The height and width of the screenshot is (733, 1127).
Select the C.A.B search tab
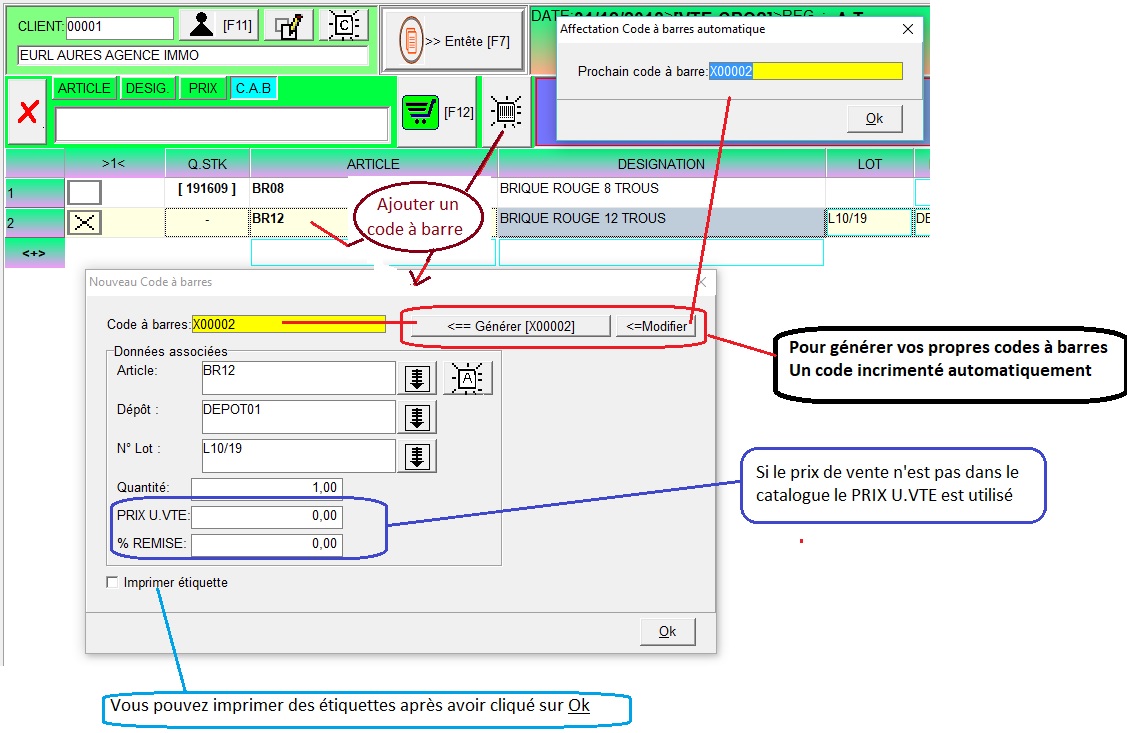(x=253, y=88)
